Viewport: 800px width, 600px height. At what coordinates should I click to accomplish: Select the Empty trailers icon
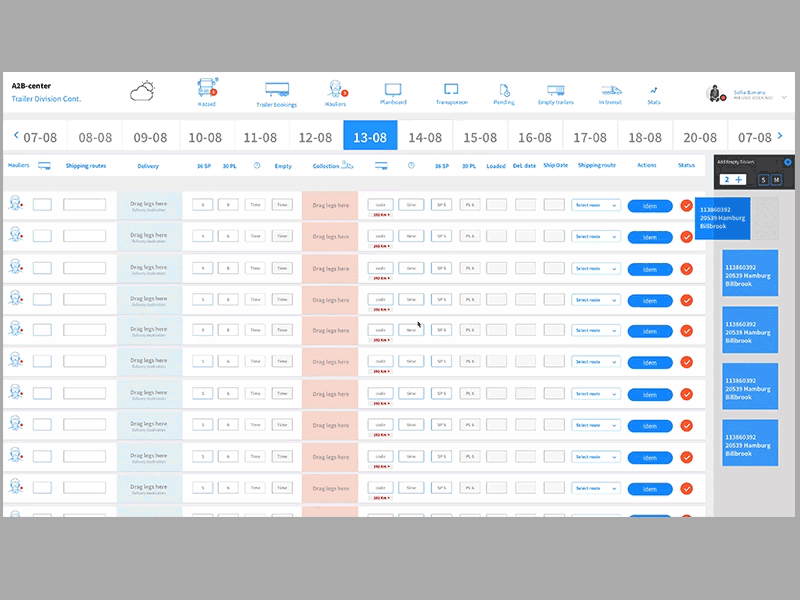555,90
